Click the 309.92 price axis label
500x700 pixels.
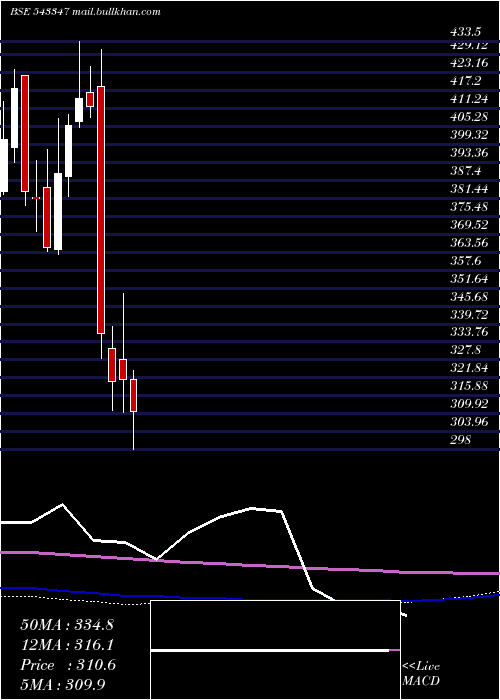[x=469, y=404]
